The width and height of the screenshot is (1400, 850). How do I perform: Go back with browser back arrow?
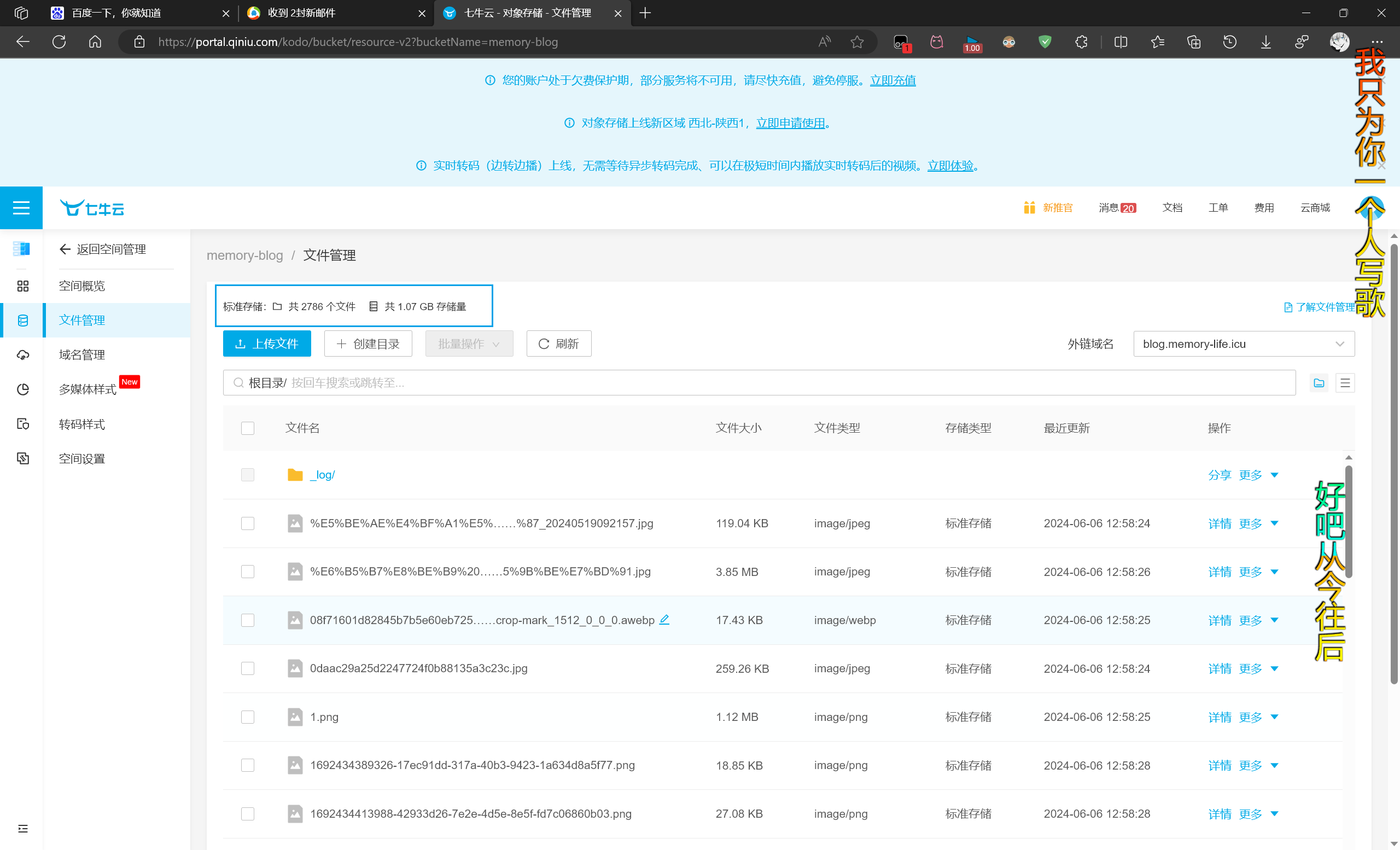click(23, 42)
